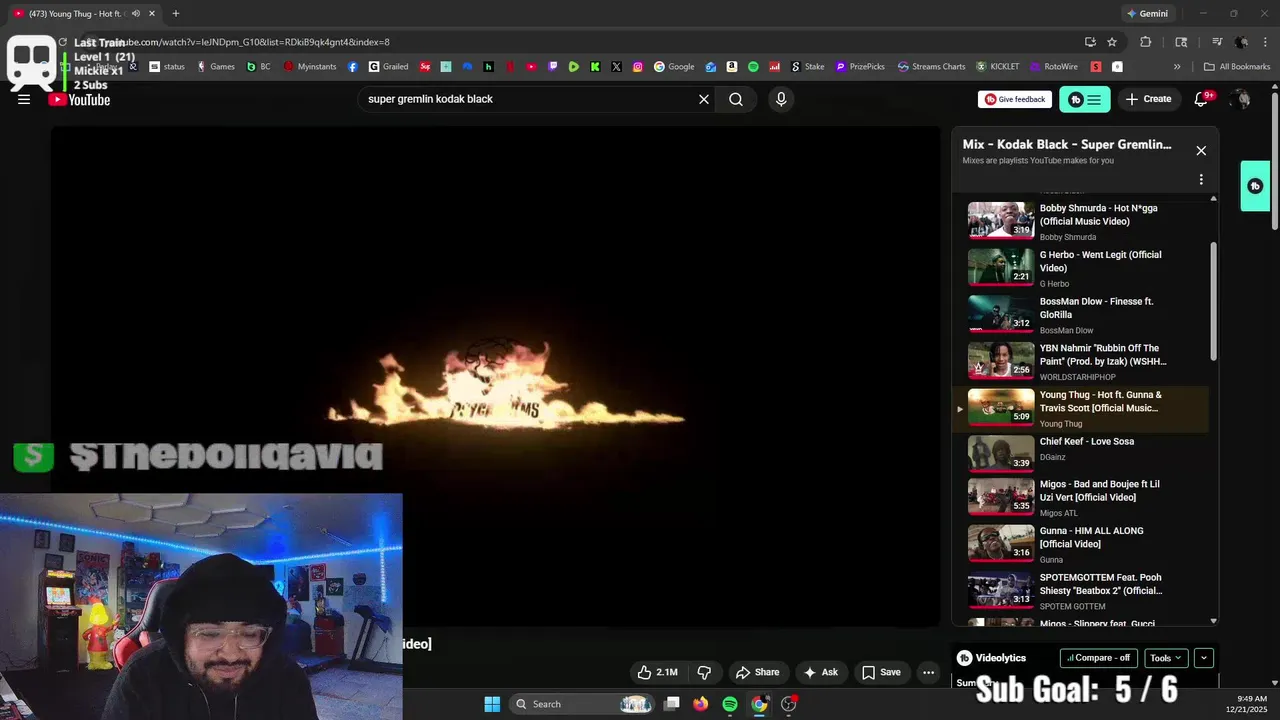Go to the YouTube home logo
1280x720 pixels.
coord(79,99)
